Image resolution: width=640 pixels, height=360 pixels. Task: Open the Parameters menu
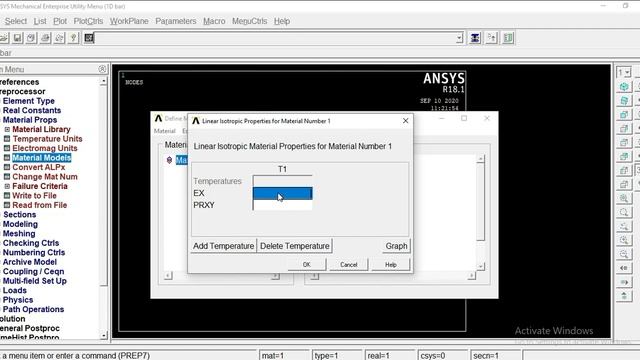176,21
